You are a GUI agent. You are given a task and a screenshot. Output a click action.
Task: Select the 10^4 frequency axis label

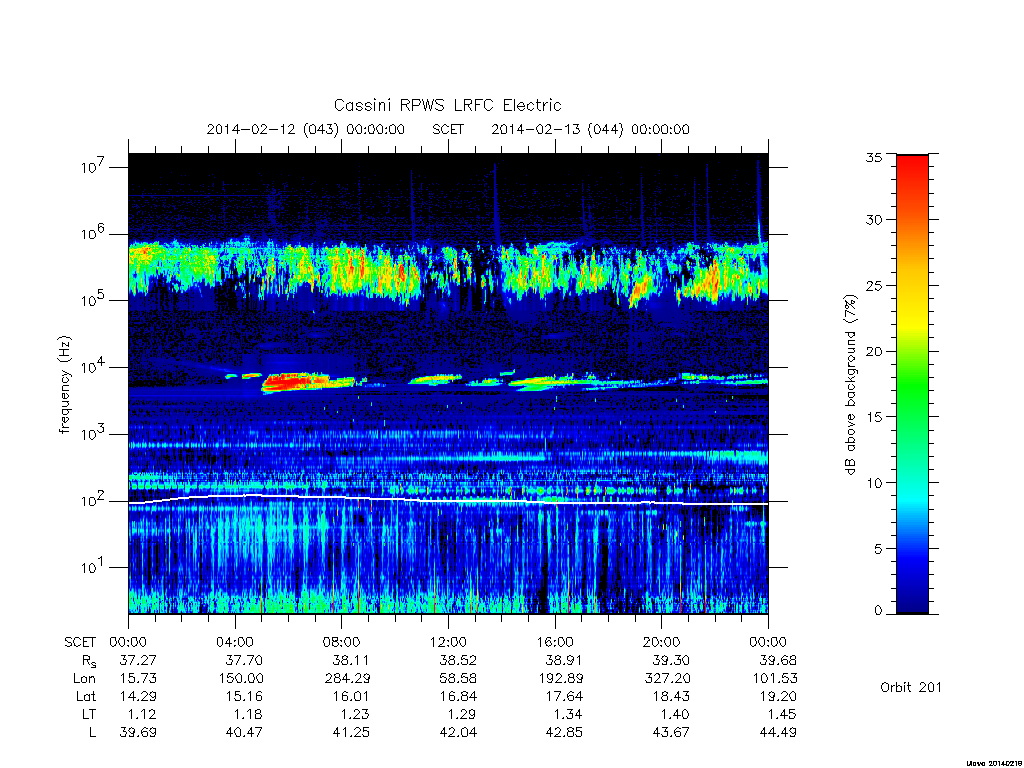point(93,366)
